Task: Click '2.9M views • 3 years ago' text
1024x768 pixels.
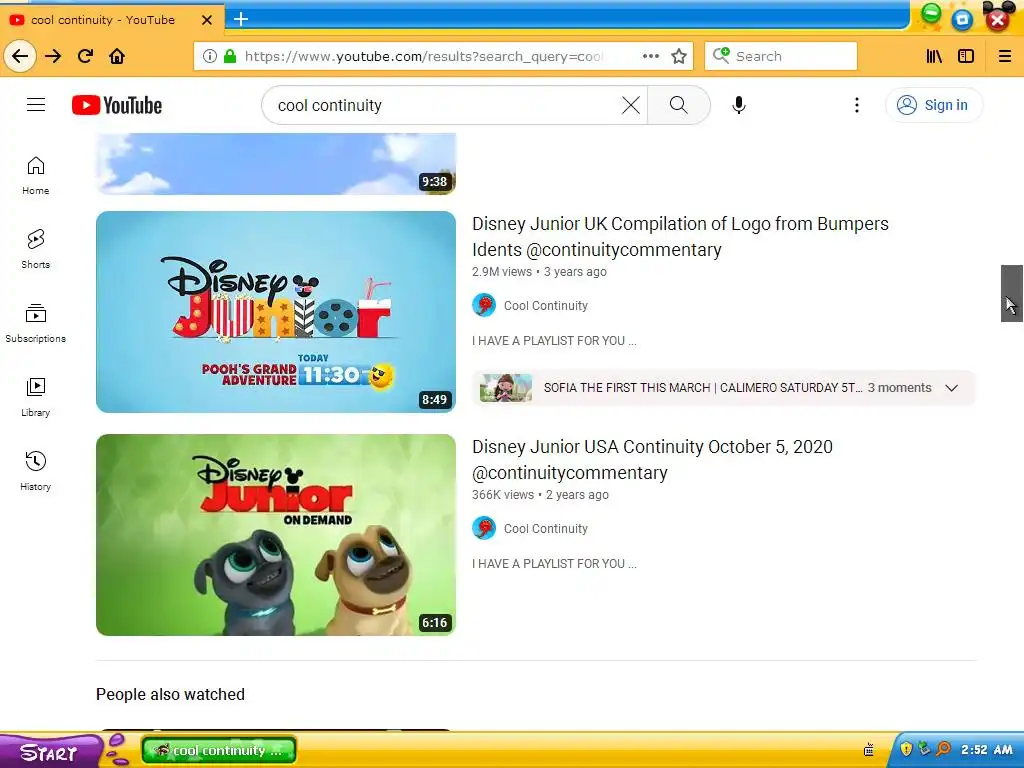Action: click(x=539, y=272)
